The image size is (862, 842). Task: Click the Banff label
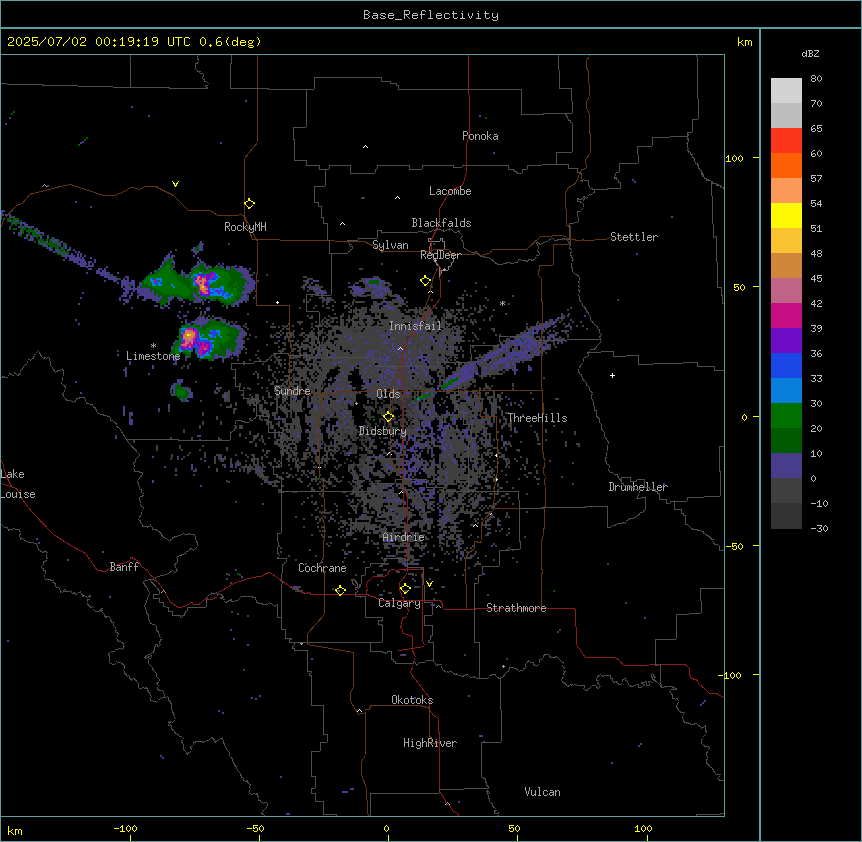pyautogui.click(x=124, y=567)
